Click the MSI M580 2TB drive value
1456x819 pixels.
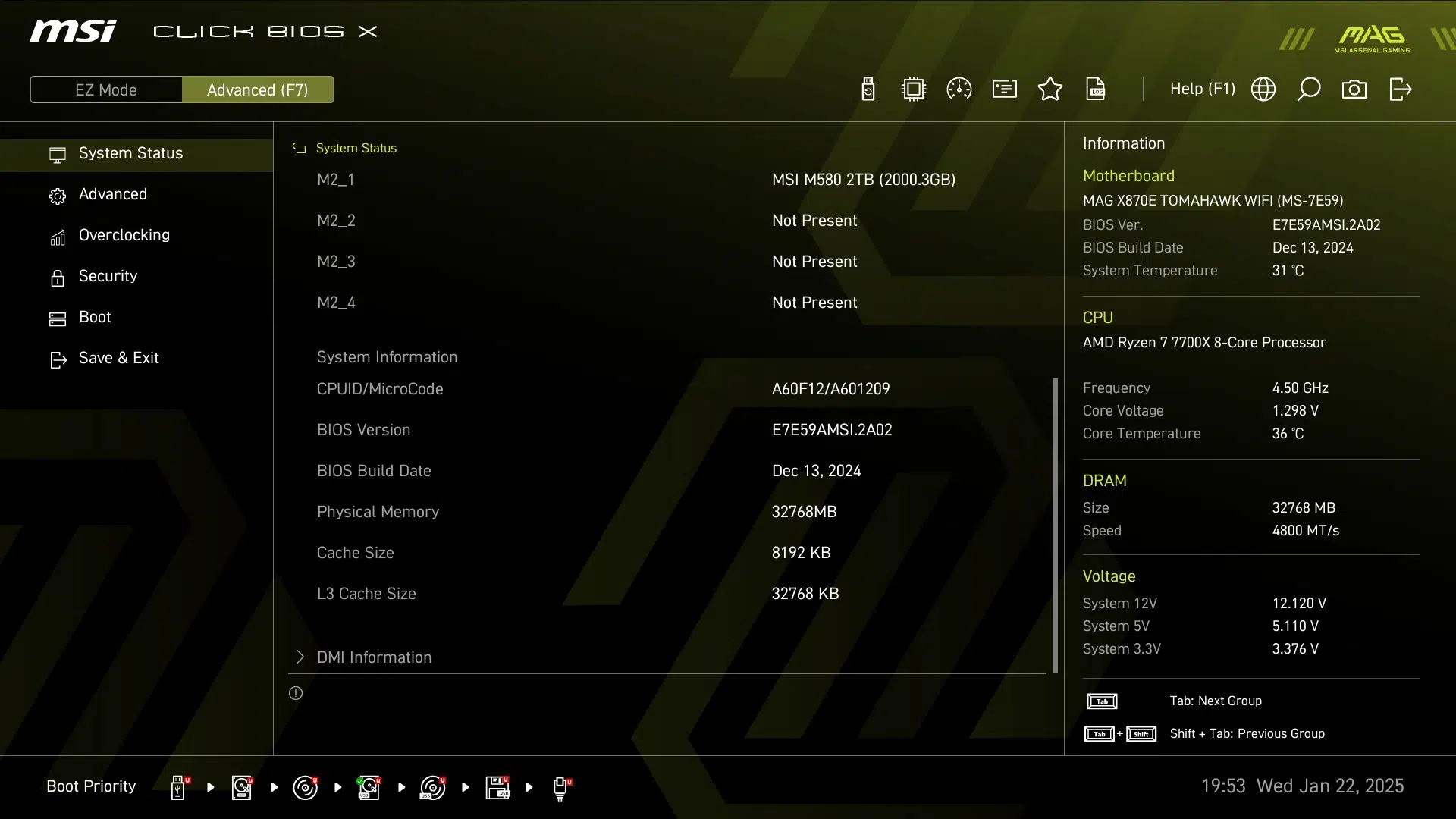click(x=864, y=180)
